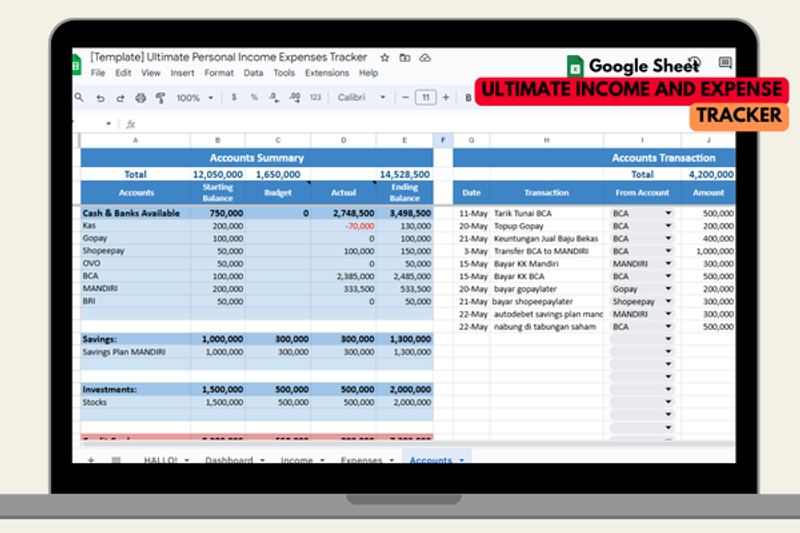Open BCA dropdown for nabung di tabungan saham
800x533 pixels.
coord(668,326)
